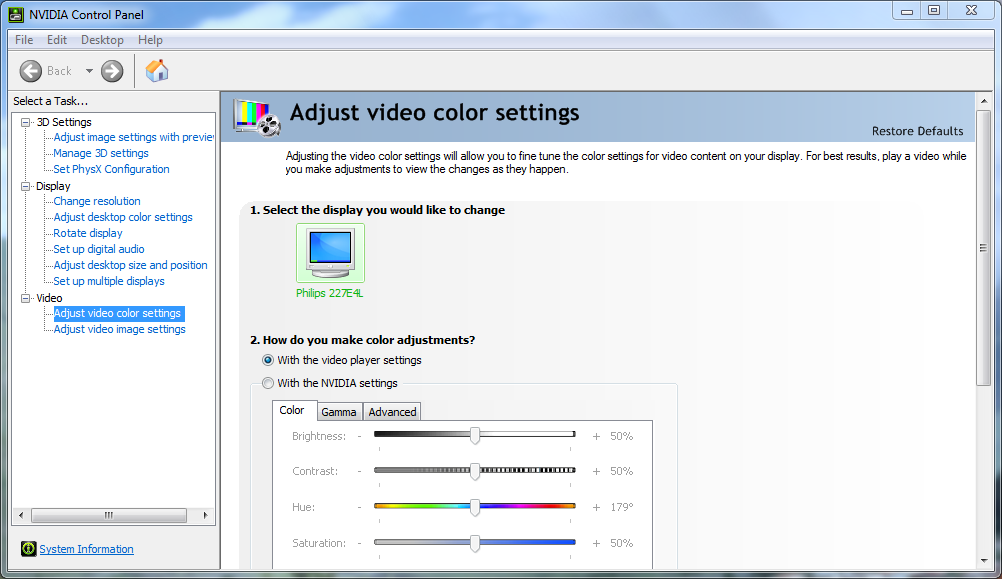Click the main panel scroll down arrow
This screenshot has width=1002, height=579.
[984, 561]
